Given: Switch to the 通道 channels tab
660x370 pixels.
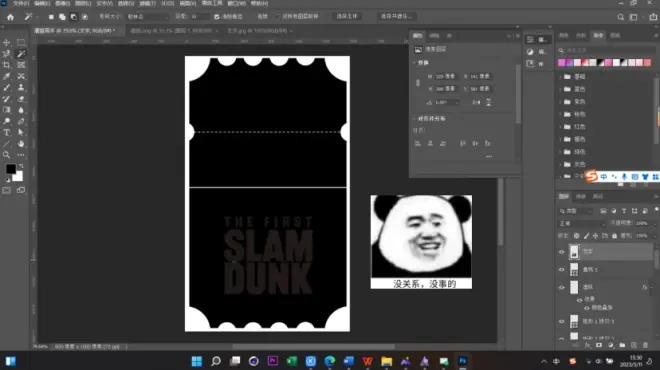Looking at the screenshot, I should point(580,197).
